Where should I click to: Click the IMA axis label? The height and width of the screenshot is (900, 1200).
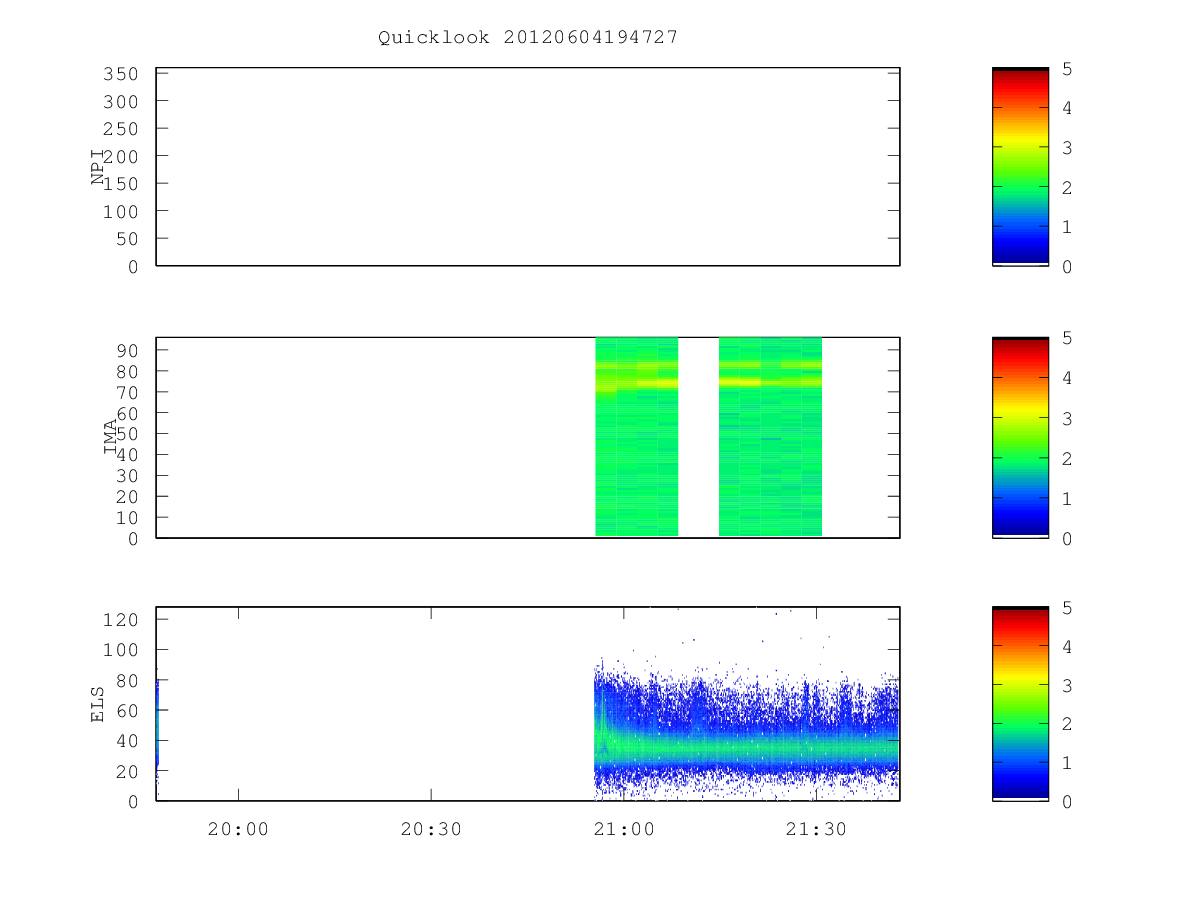pyautogui.click(x=110, y=437)
